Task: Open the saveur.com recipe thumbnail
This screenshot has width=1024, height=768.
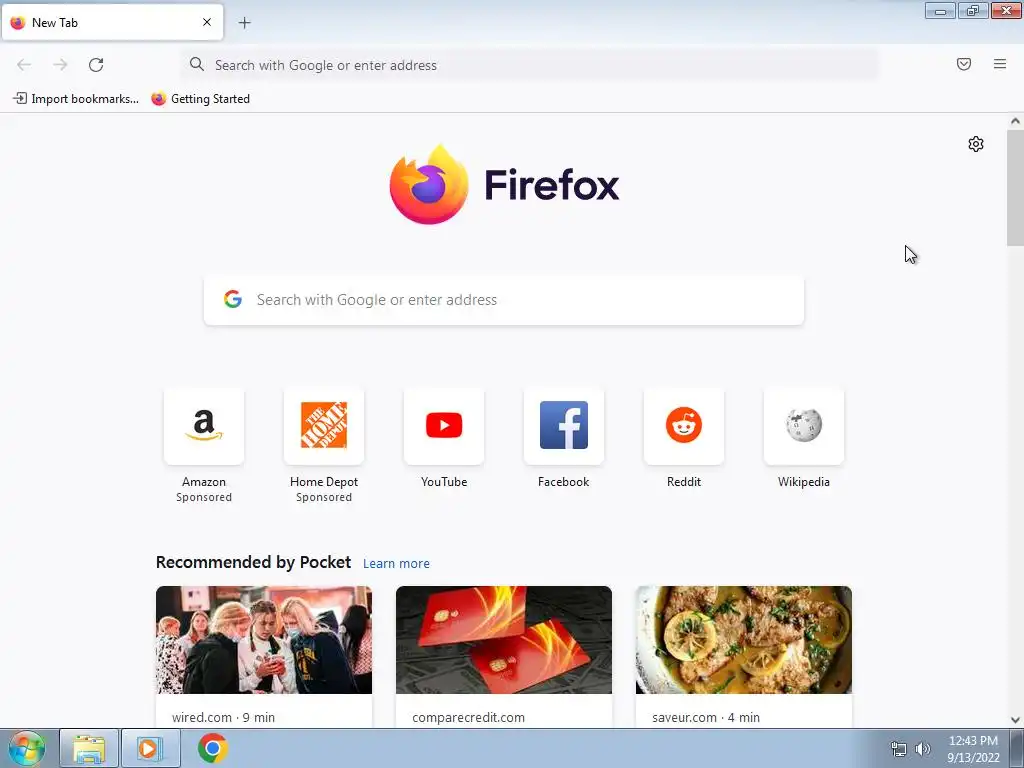Action: (744, 640)
